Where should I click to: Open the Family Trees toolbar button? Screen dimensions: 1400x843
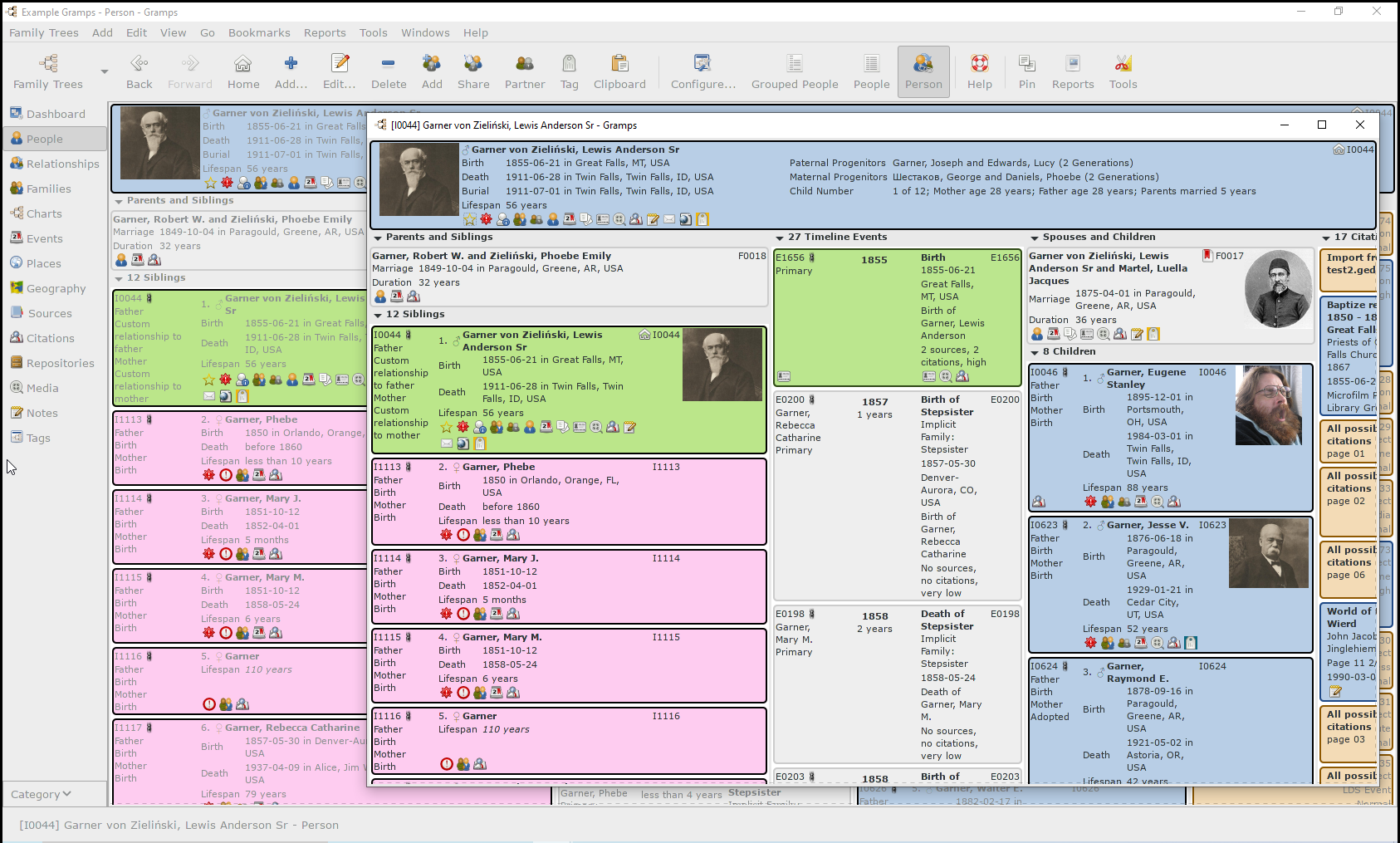click(48, 72)
